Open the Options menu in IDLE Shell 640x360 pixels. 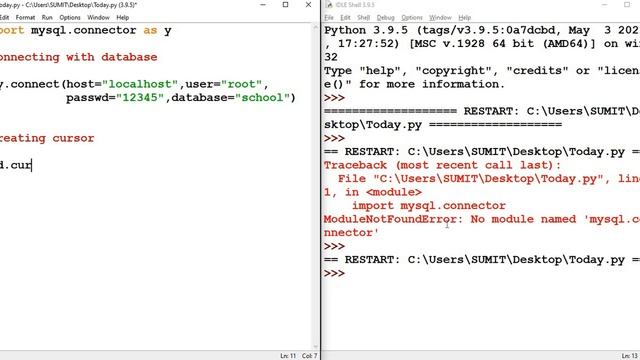coord(412,18)
